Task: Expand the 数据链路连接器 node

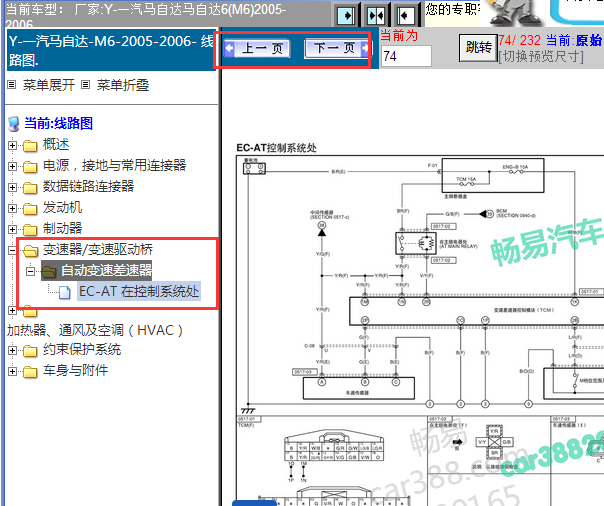Action: [x=12, y=187]
